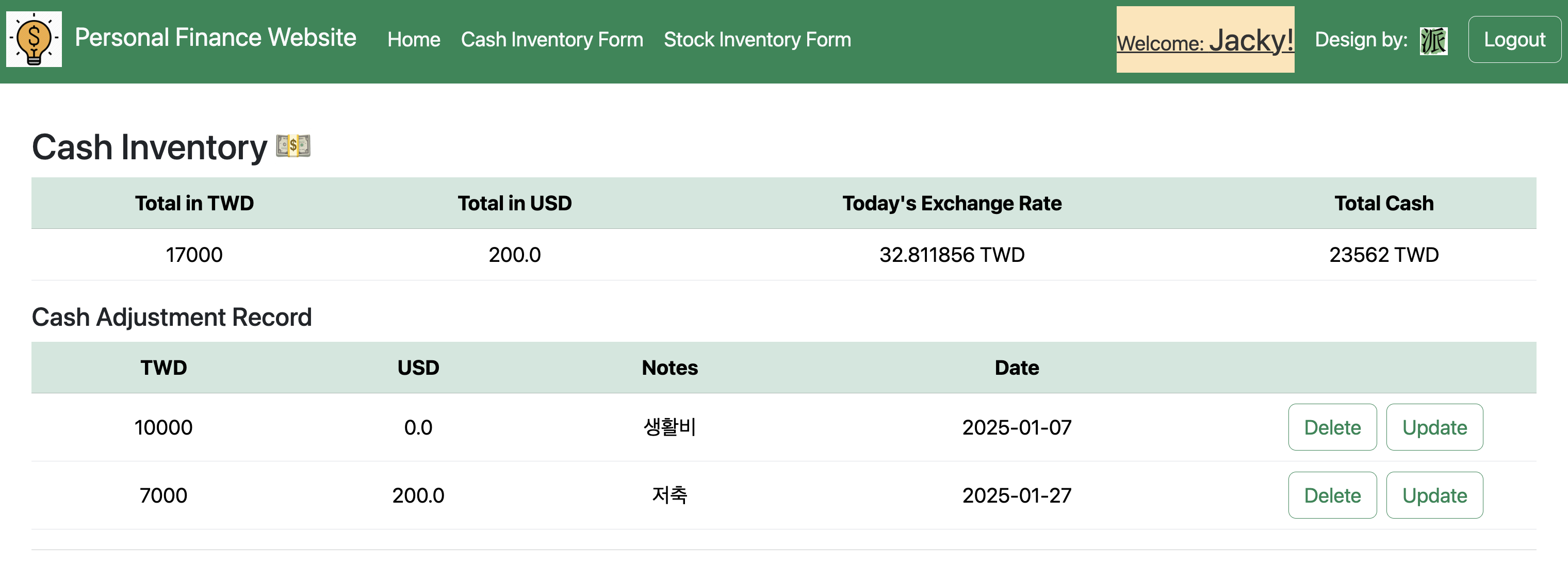Image resolution: width=1568 pixels, height=565 pixels.
Task: Click the Design by: label
Action: pyautogui.click(x=1361, y=40)
